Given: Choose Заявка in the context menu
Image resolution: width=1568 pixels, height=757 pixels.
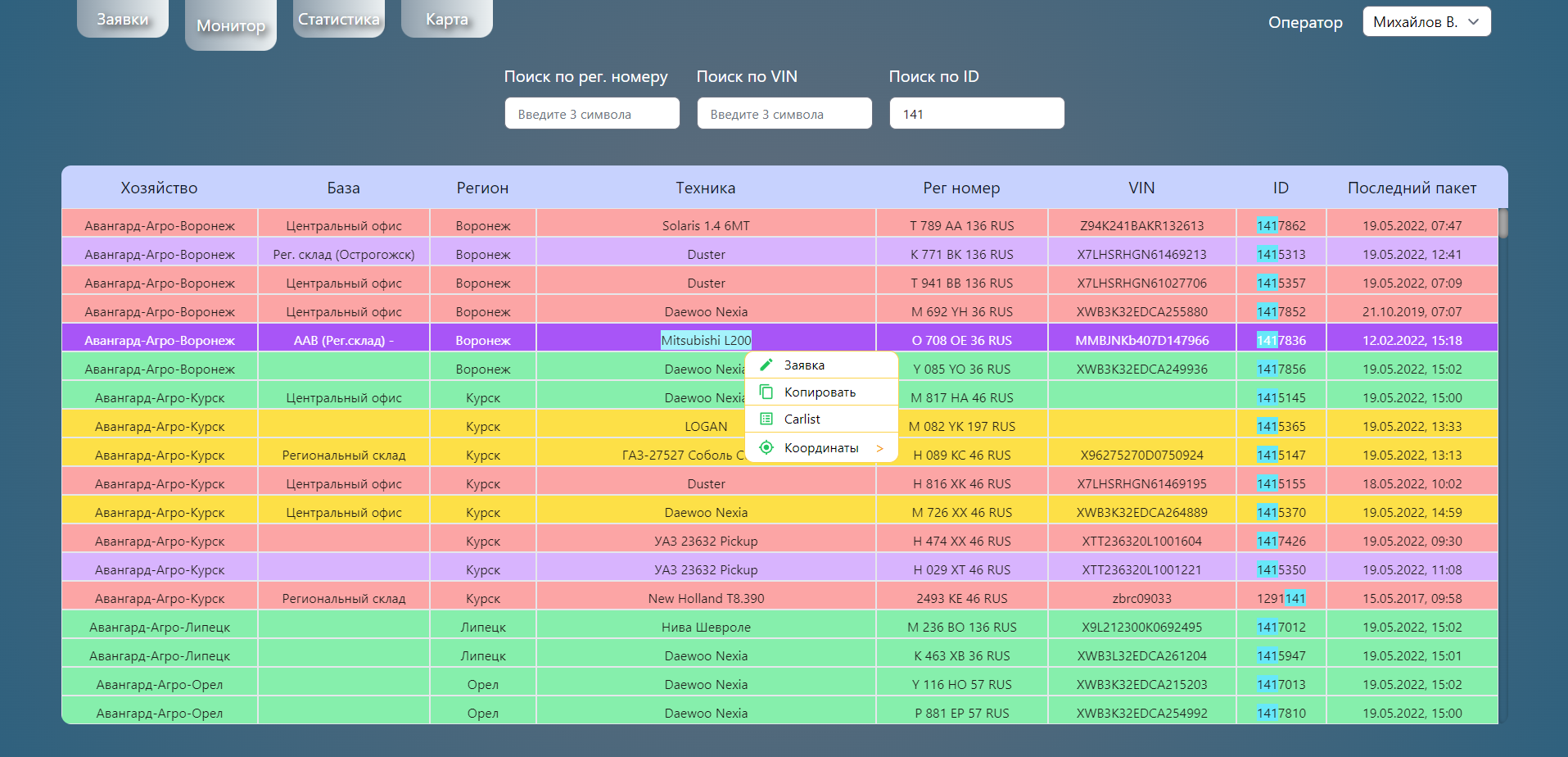Looking at the screenshot, I should point(805,365).
